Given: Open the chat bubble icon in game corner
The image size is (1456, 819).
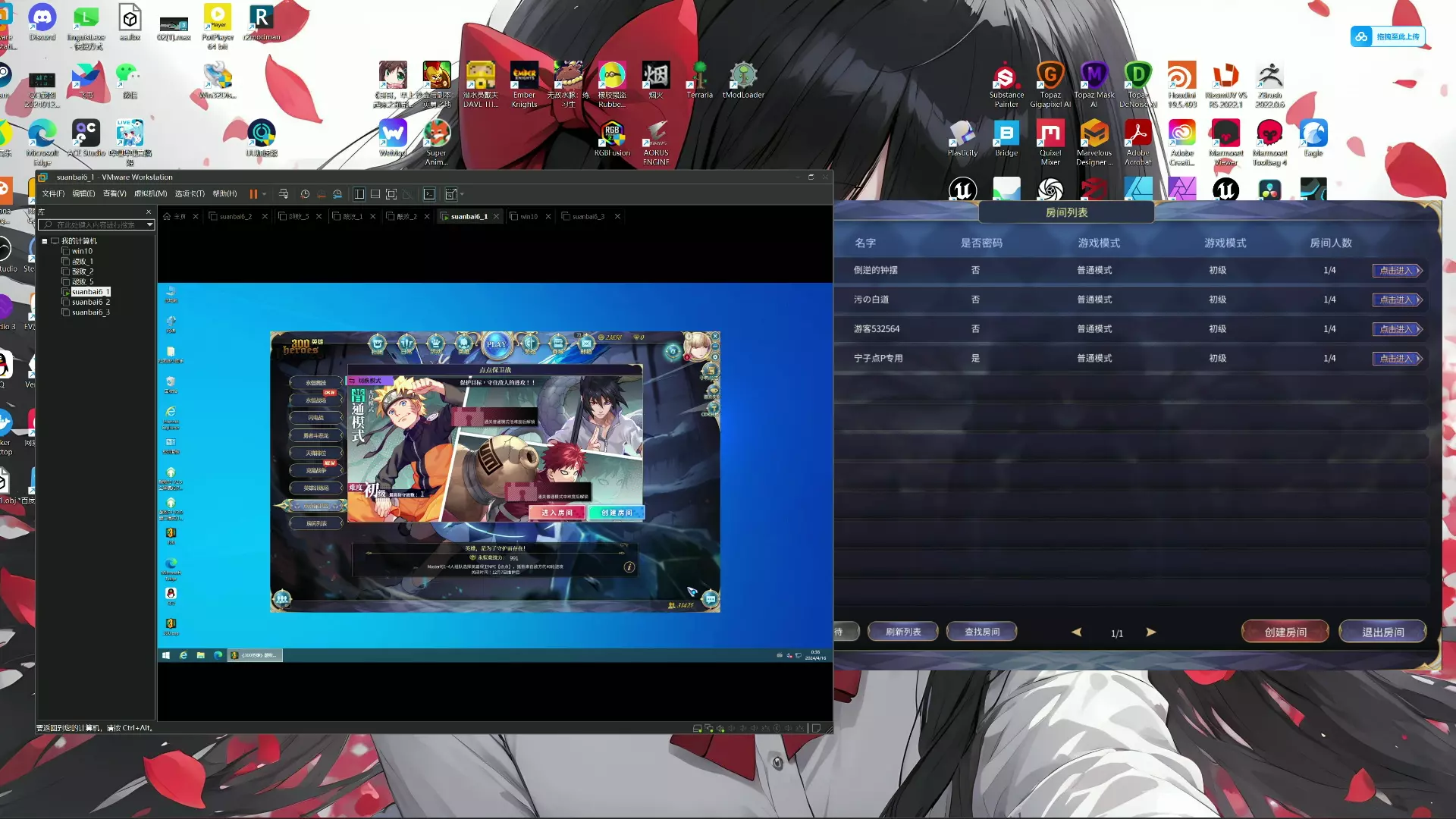Looking at the screenshot, I should click(711, 599).
